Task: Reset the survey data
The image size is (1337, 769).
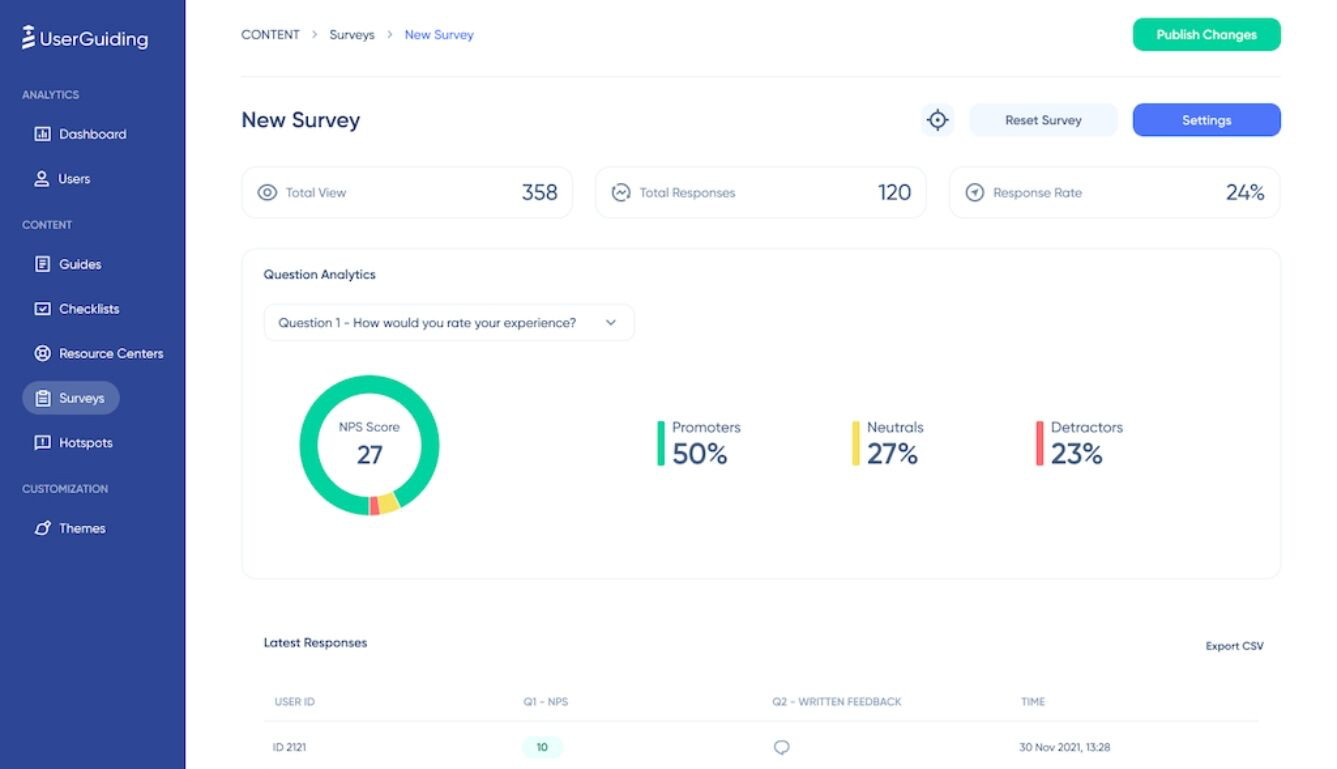Action: coord(1043,119)
